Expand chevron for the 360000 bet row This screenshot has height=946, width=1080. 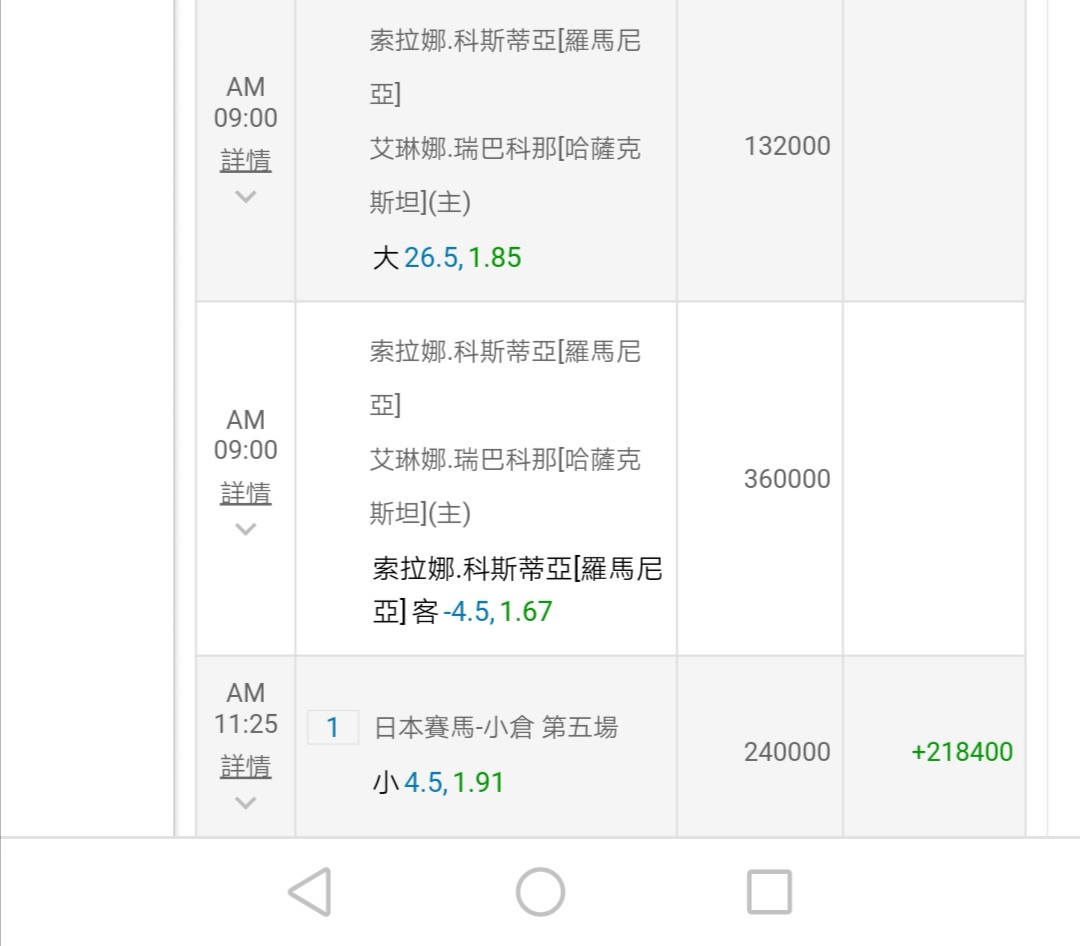click(x=245, y=529)
